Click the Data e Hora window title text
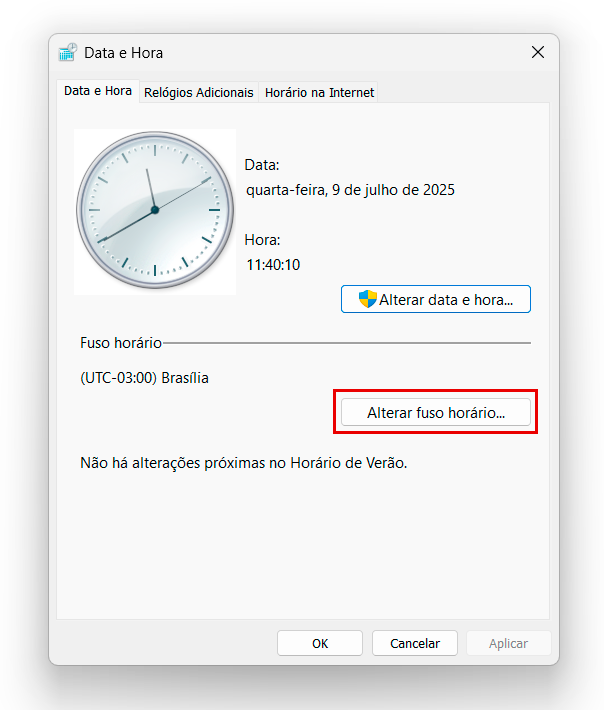604x710 pixels. pos(123,53)
